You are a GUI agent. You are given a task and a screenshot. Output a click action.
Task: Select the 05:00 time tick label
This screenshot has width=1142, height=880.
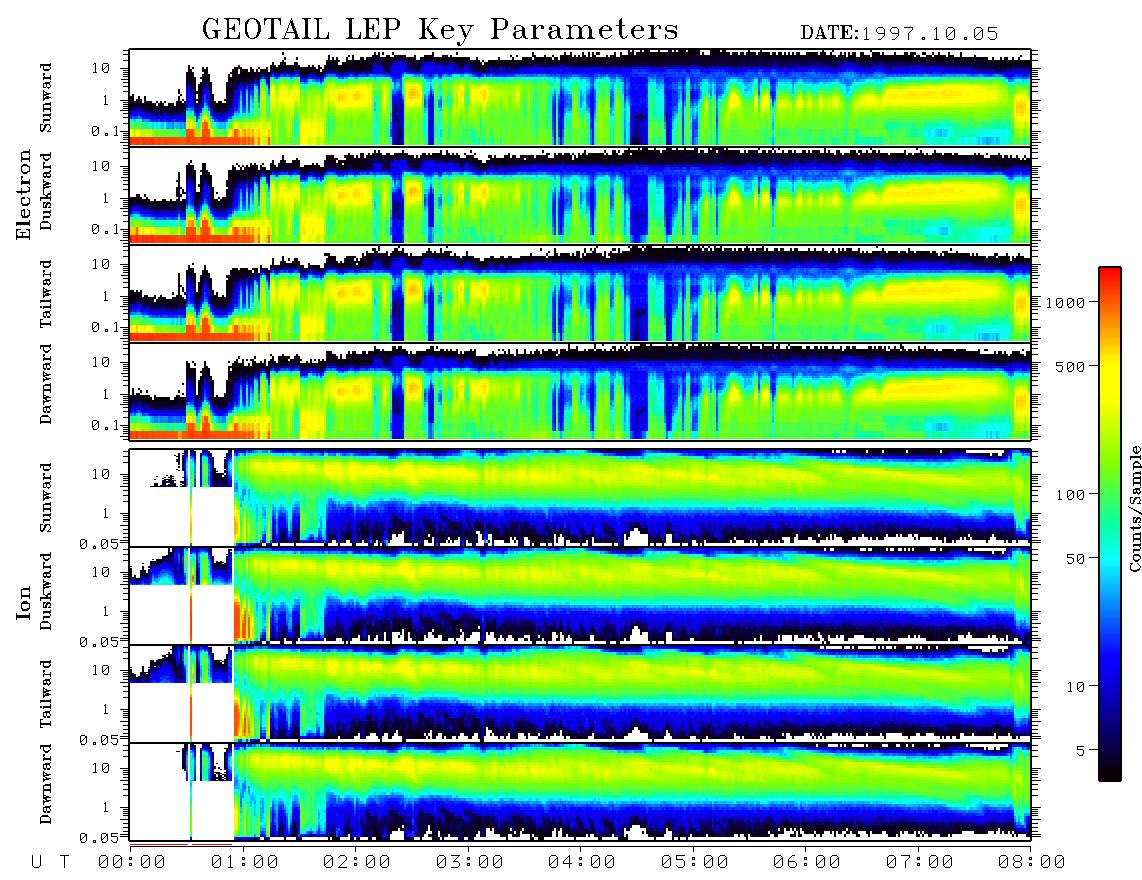click(x=695, y=862)
